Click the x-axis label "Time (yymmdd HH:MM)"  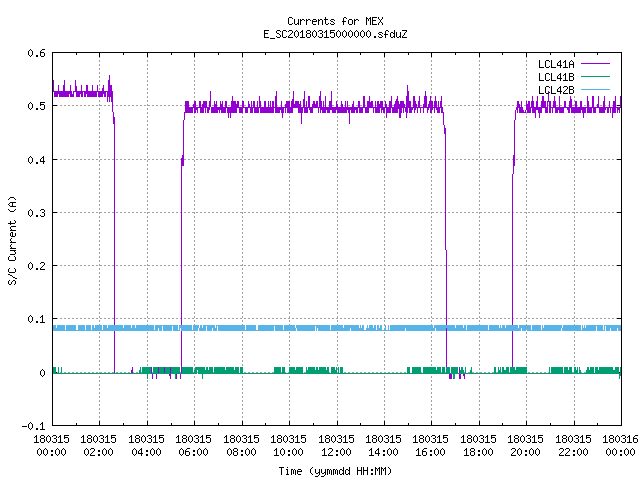(x=335, y=471)
